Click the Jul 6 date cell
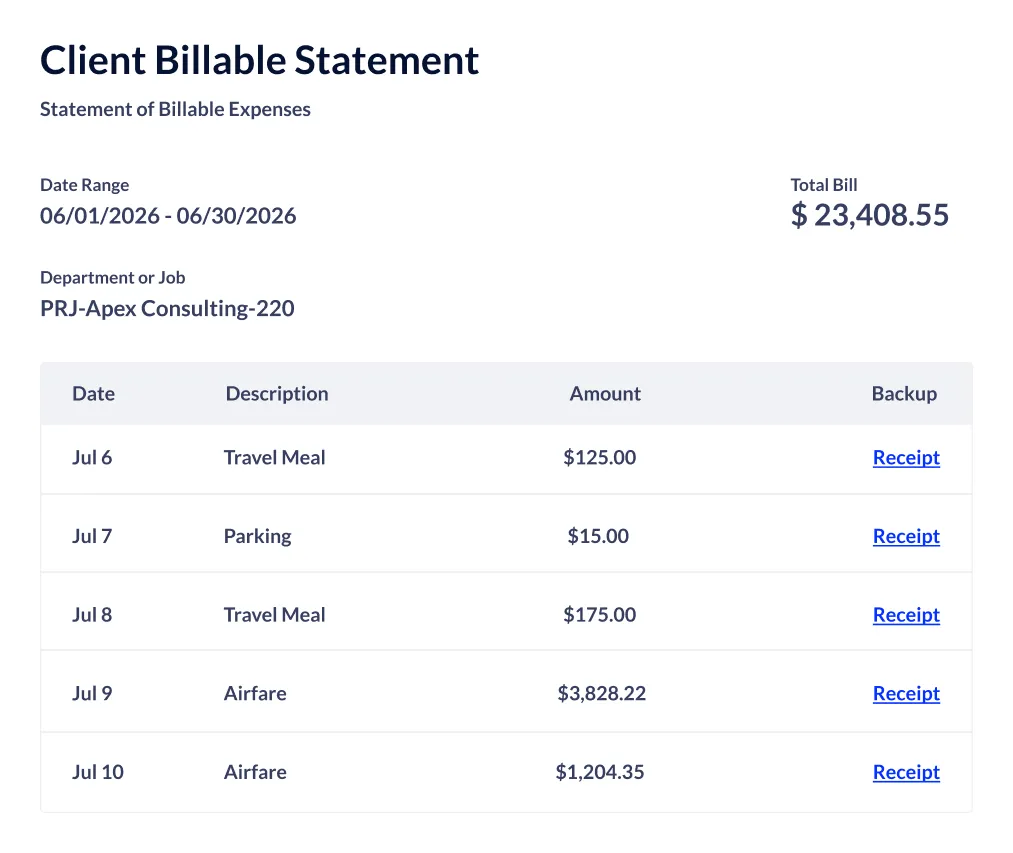 92,458
